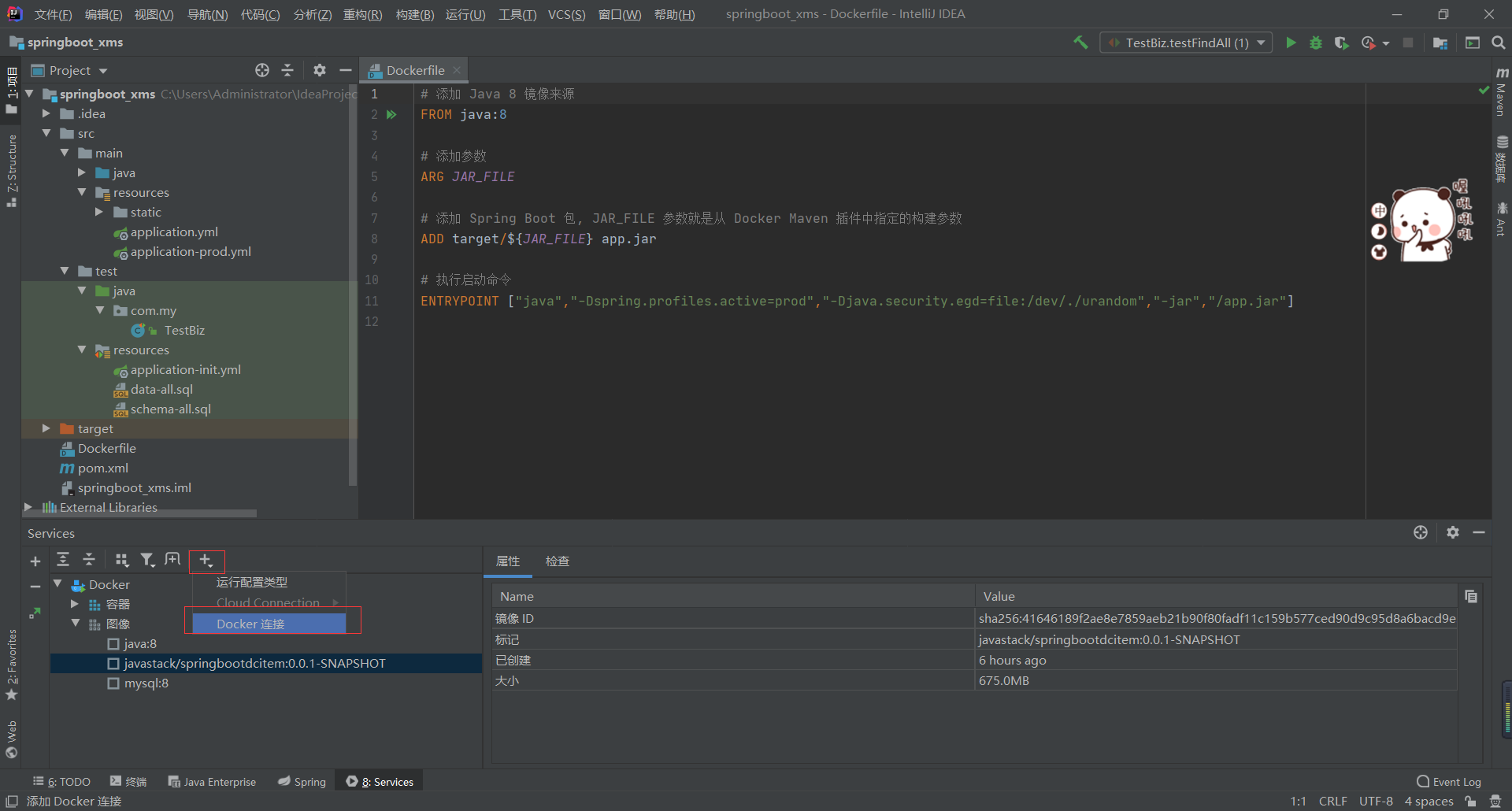Click Group By icon in Services toolbar
Image resolution: width=1512 pixels, height=811 pixels.
click(121, 560)
